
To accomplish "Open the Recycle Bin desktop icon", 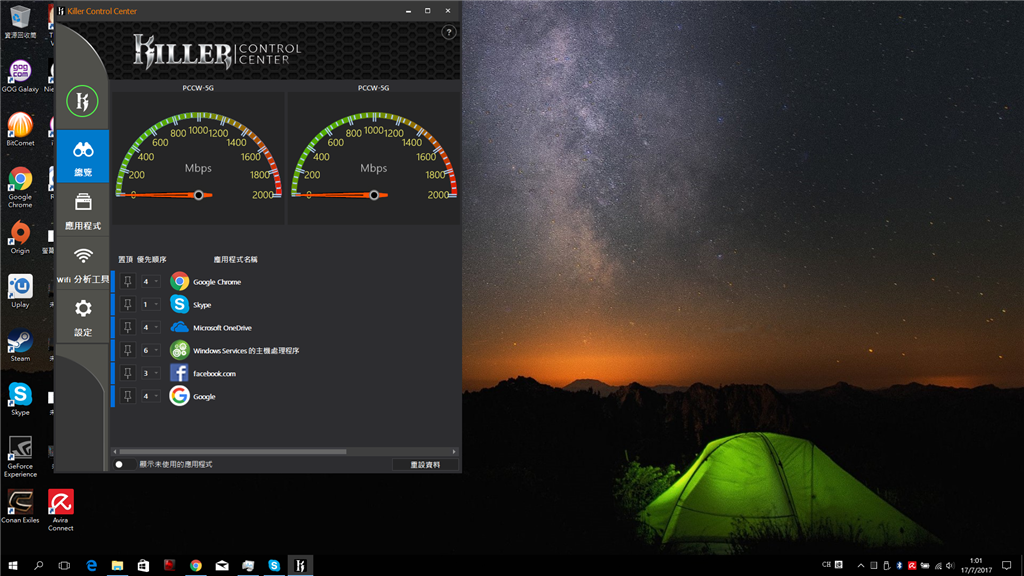I will click(20, 22).
